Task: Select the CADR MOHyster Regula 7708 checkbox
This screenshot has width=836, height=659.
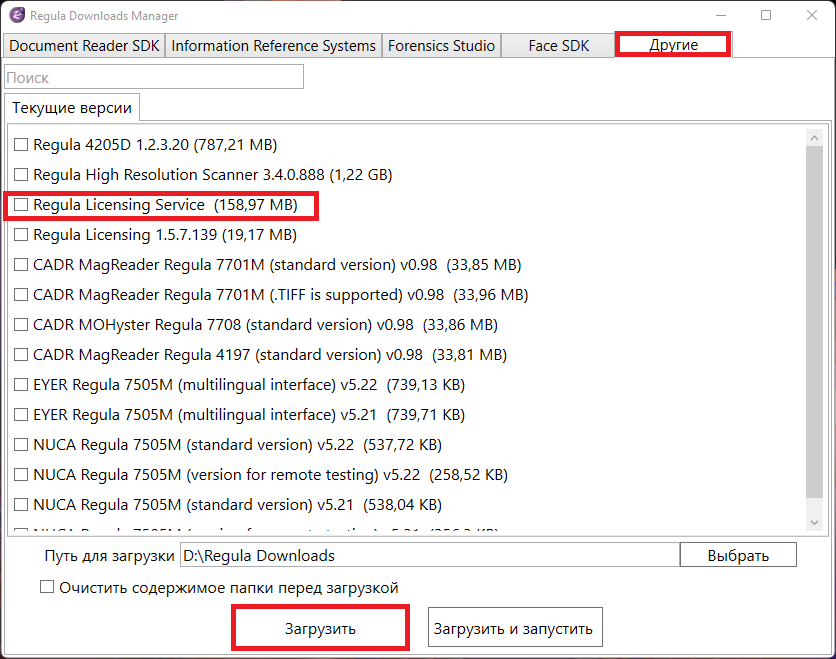Action: point(21,325)
